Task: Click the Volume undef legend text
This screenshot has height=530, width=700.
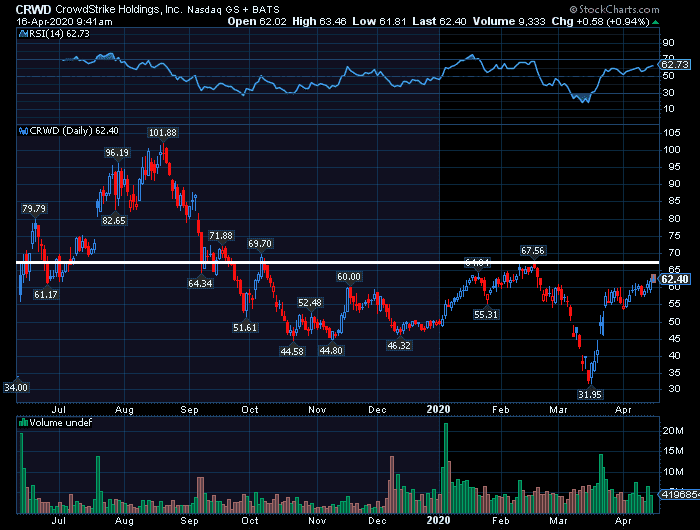Action: pos(61,422)
